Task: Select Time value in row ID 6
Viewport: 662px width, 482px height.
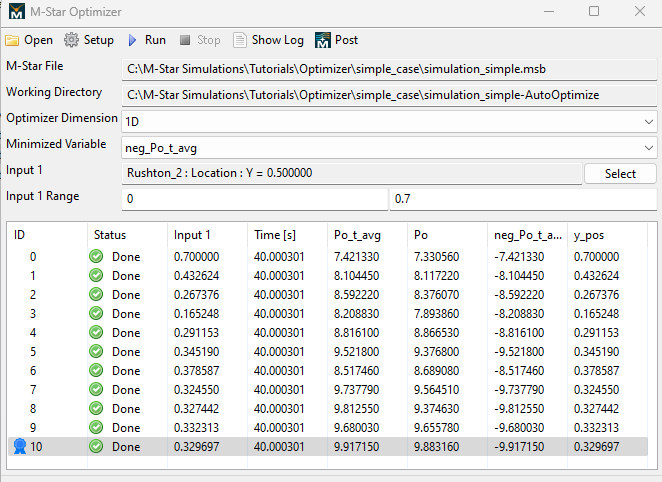Action: coord(279,371)
